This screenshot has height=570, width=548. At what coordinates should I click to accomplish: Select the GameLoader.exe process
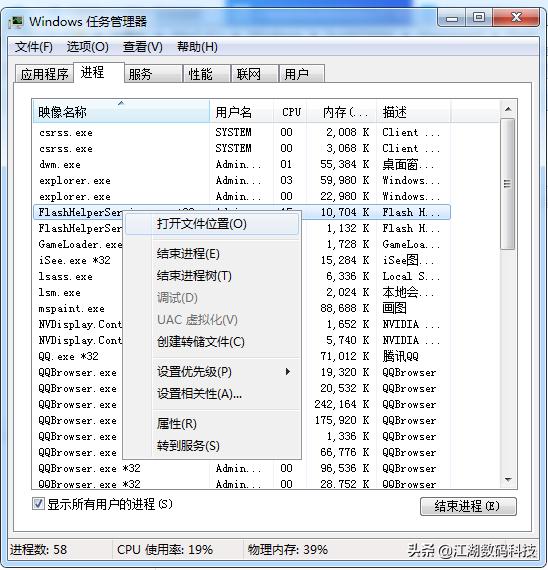point(80,245)
